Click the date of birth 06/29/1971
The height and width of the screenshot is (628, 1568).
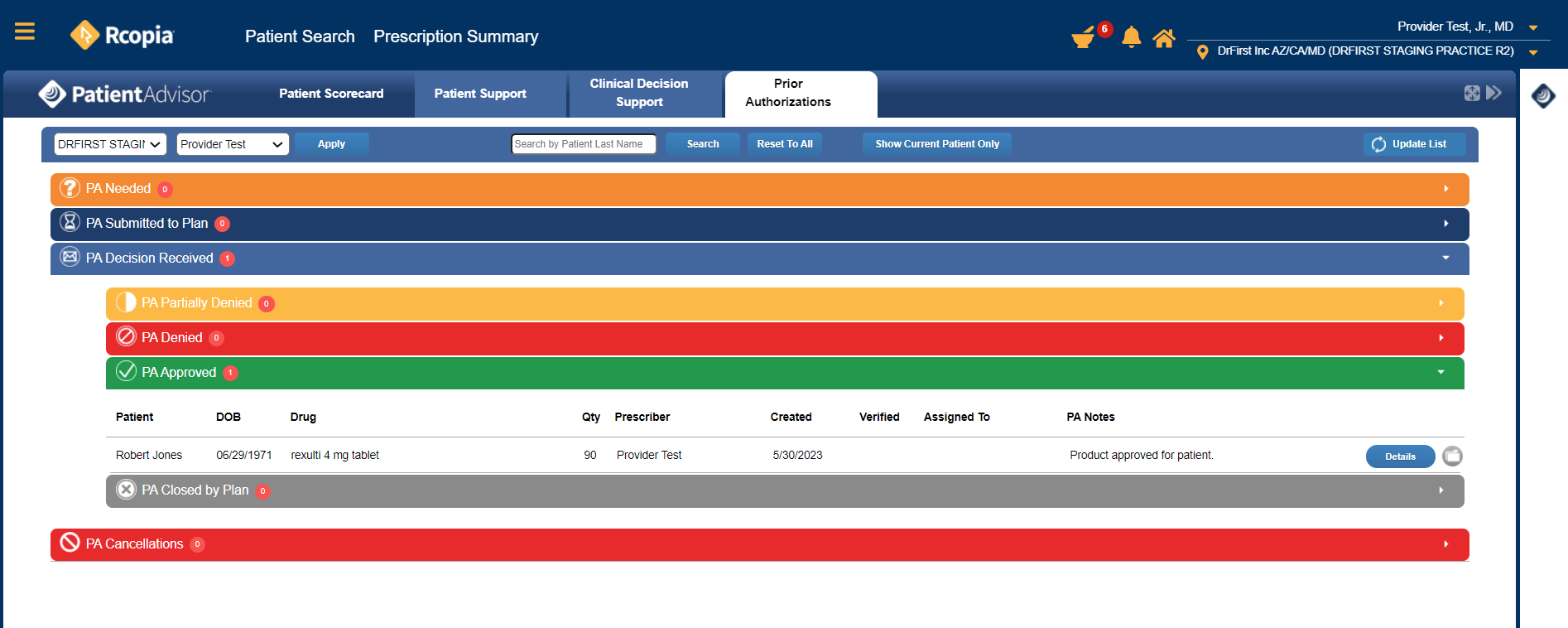click(x=244, y=455)
